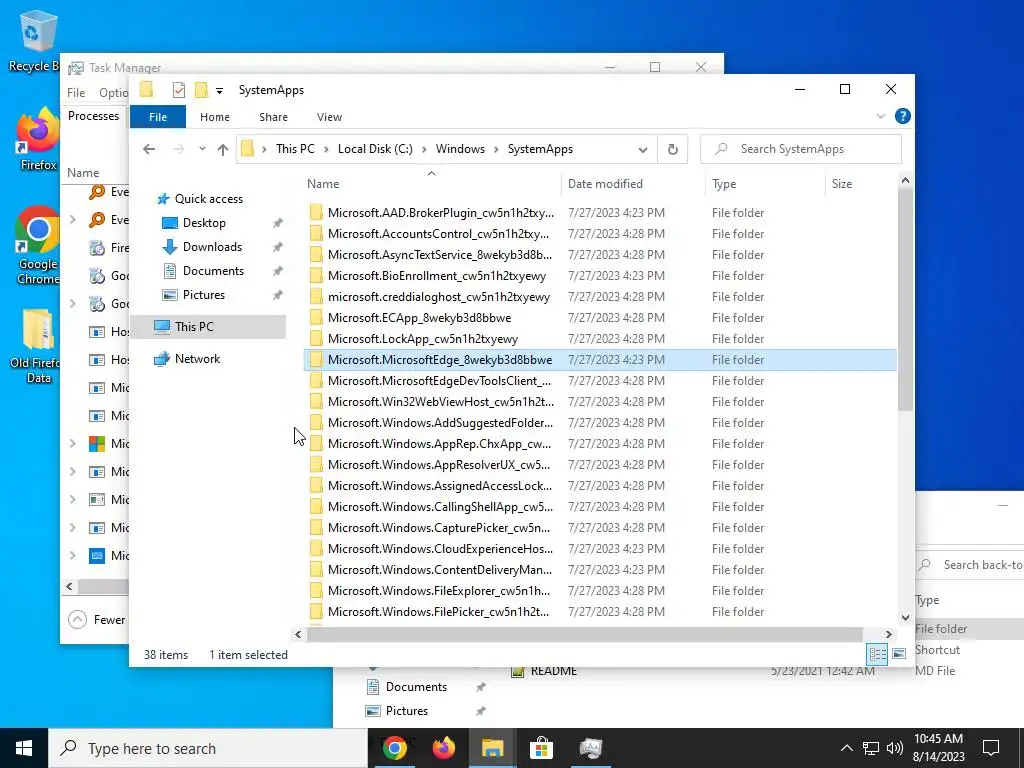The image size is (1024, 768).
Task: Click Windows breadcrumb in address bar
Action: click(x=460, y=149)
